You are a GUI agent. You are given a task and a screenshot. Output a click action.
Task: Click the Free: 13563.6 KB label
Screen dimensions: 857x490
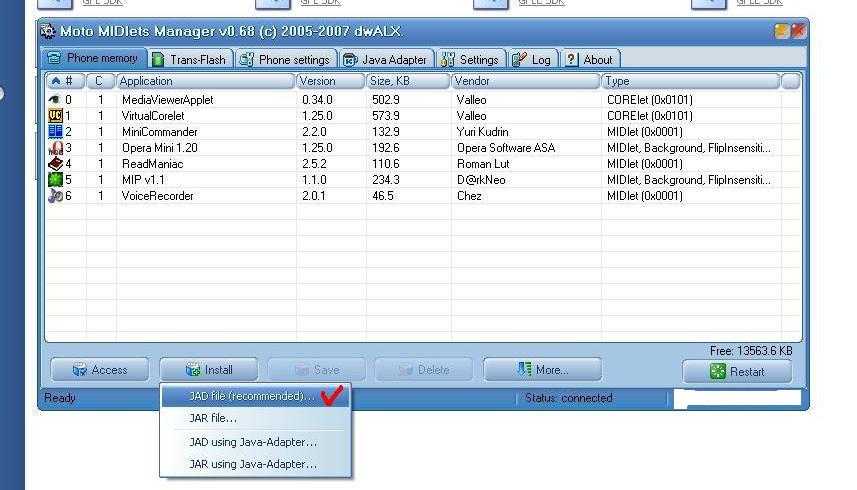point(751,351)
